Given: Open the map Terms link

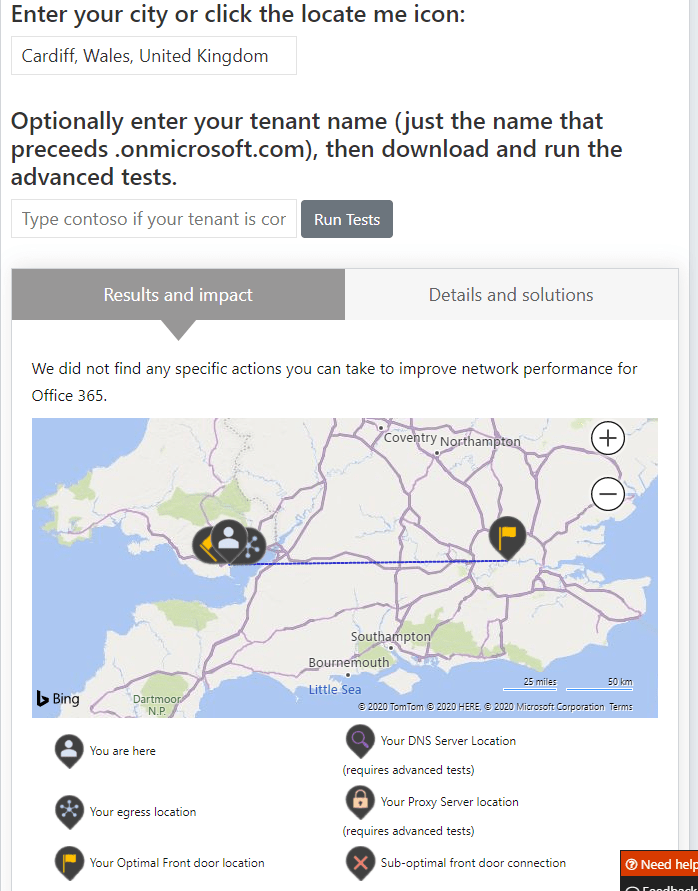Looking at the screenshot, I should (x=621, y=707).
